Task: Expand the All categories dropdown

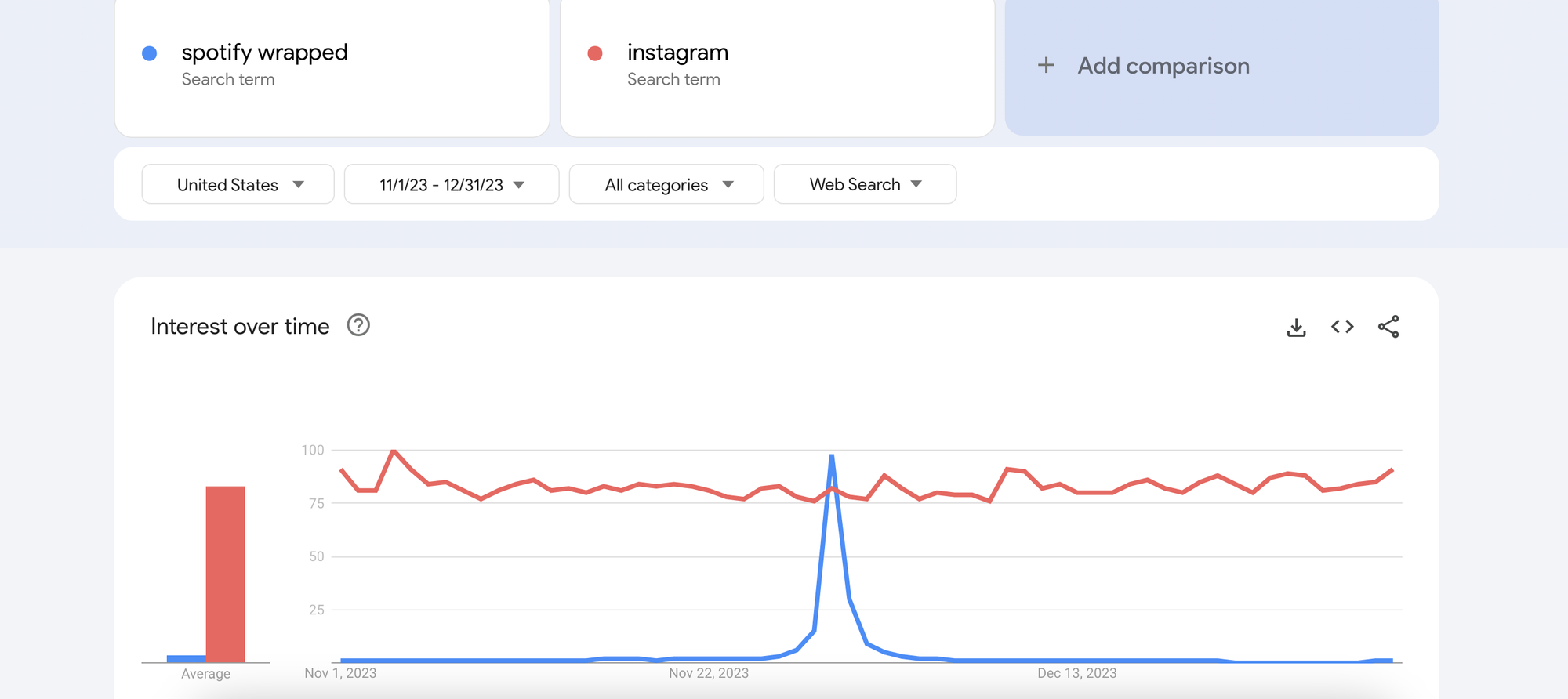Action: coord(666,184)
